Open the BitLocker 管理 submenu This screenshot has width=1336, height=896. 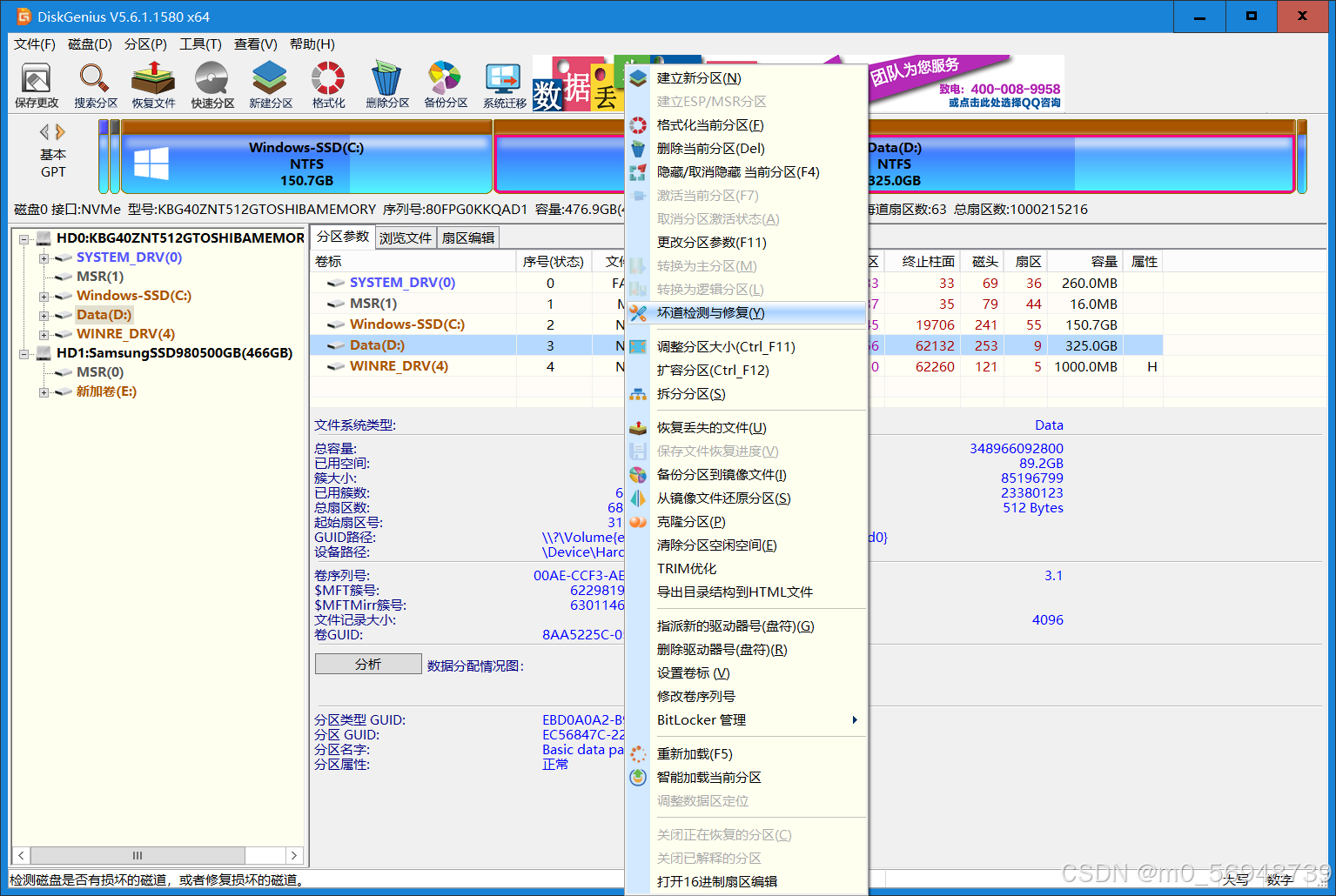point(747,720)
